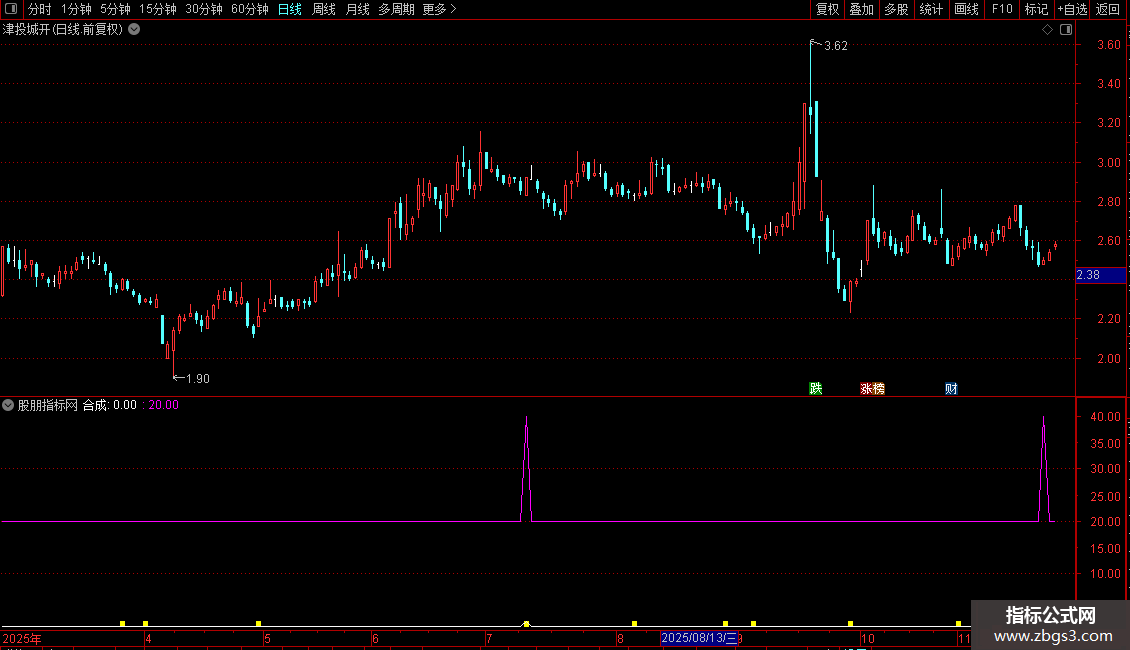This screenshot has height=650, width=1130.
Task: Click the 1.90 low price annotation
Action: pos(197,378)
